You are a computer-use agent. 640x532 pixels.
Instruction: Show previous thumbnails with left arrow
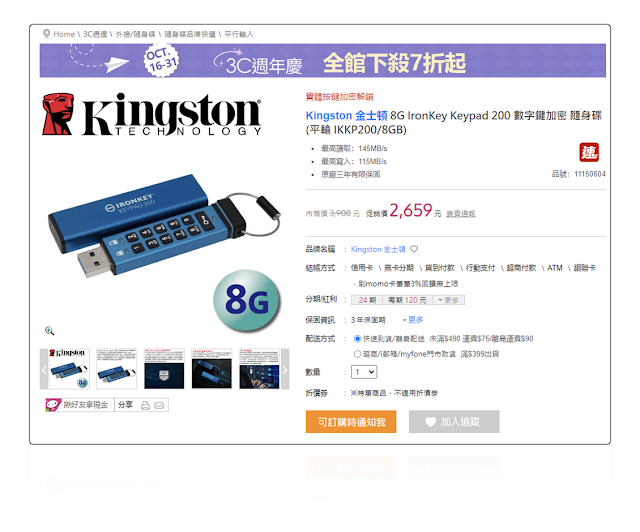44,369
